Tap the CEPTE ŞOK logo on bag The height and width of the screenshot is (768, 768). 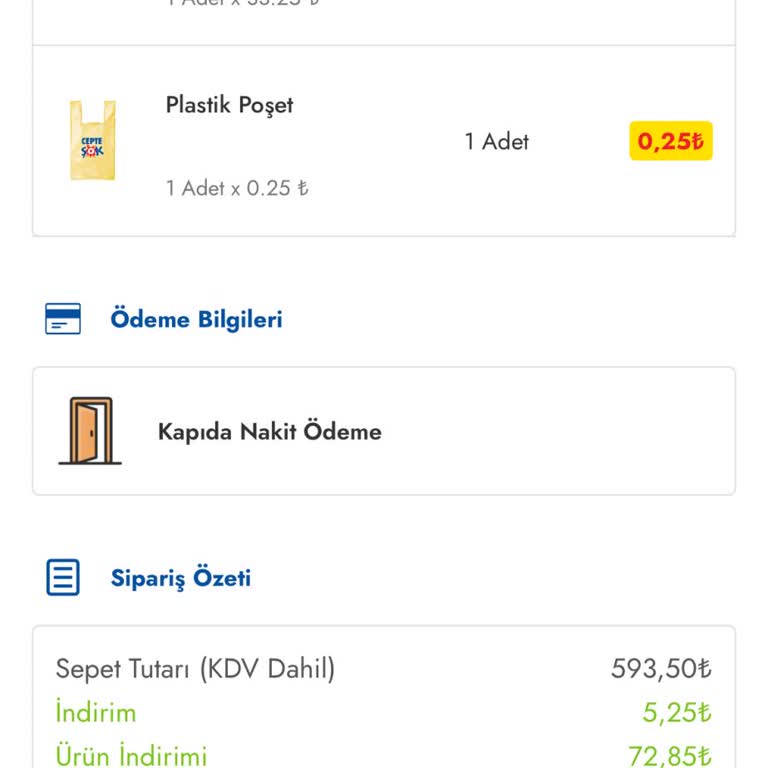coord(92,148)
